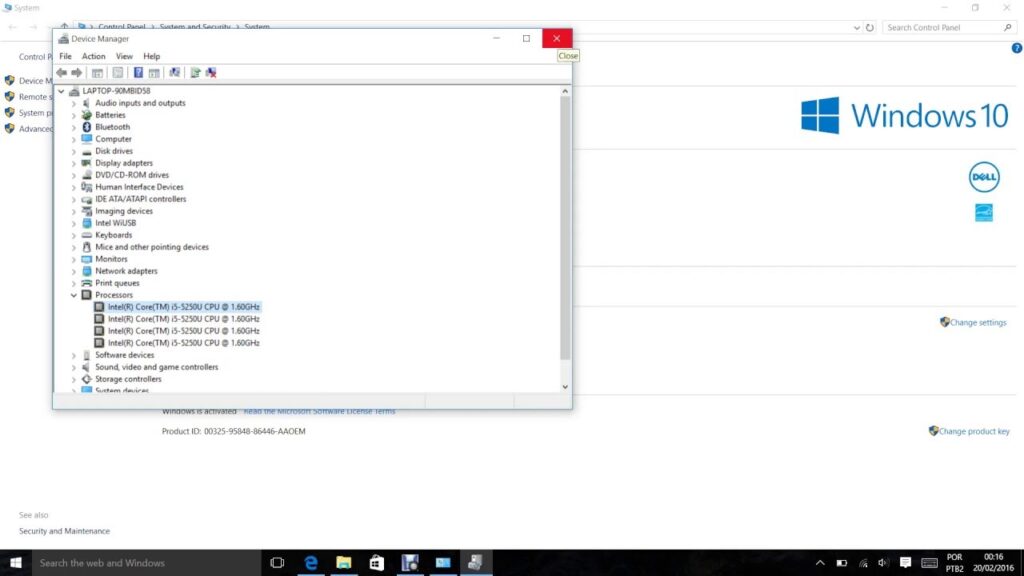Click the Bluetooth category icon
This screenshot has width=1024, height=576.
87,127
